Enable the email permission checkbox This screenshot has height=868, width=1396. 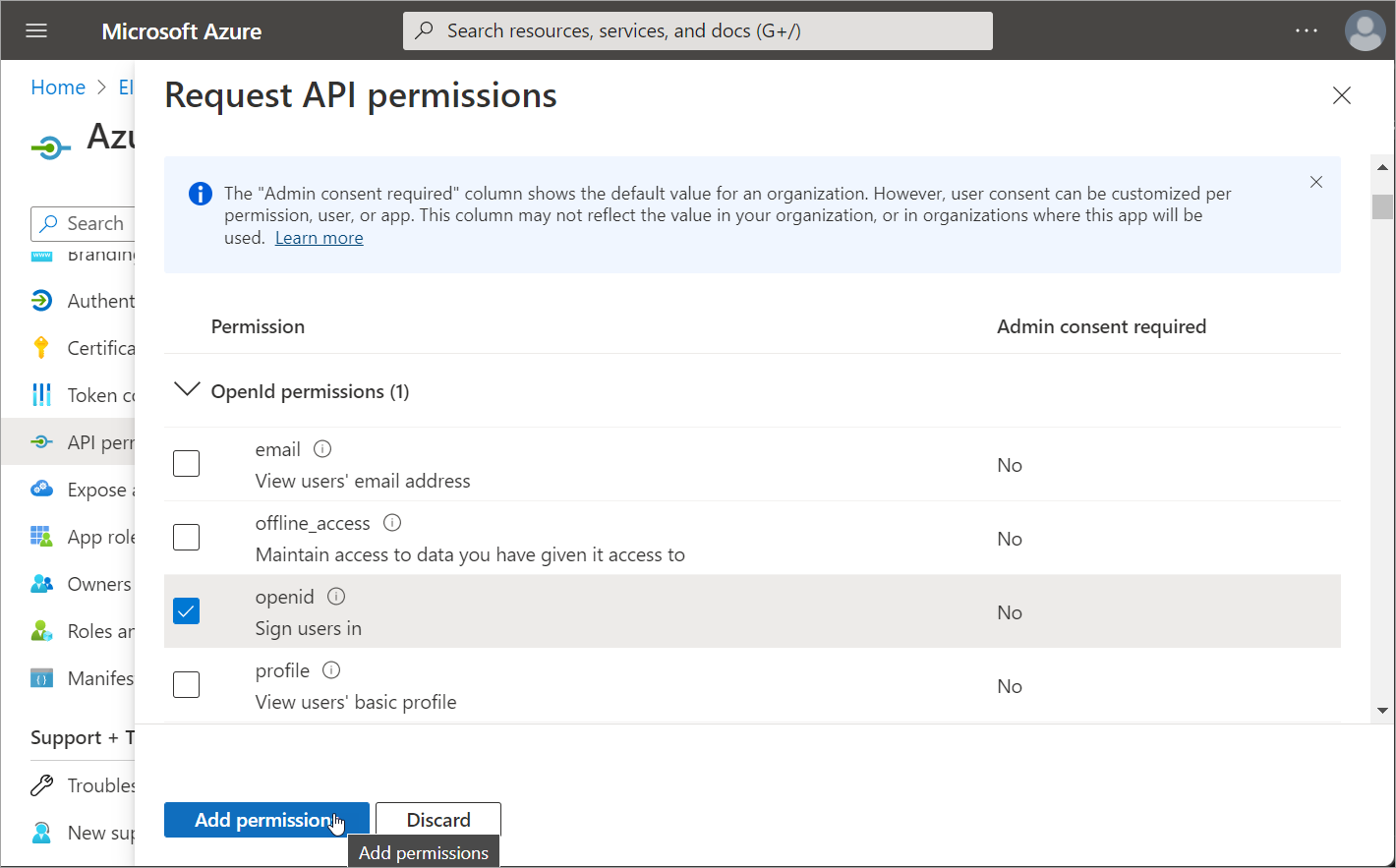coord(186,463)
